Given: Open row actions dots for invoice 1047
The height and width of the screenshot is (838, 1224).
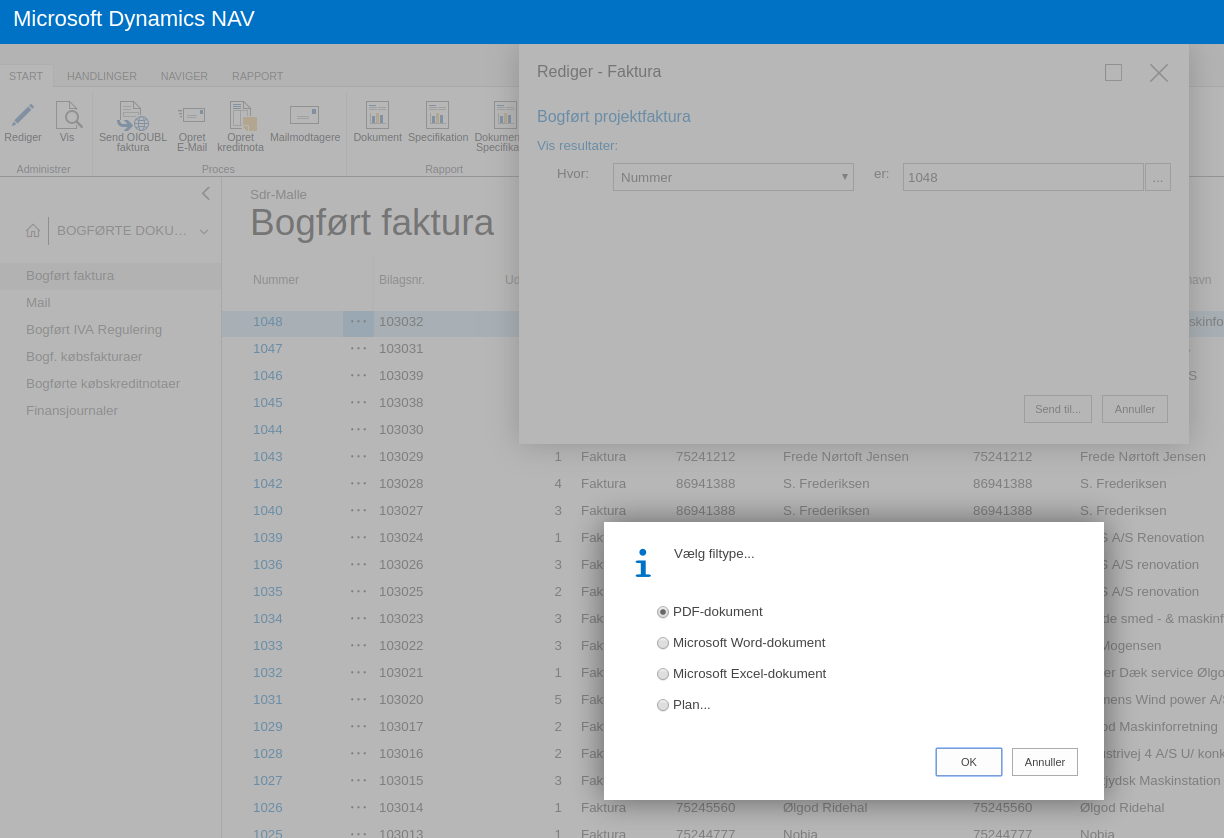Looking at the screenshot, I should tap(358, 348).
